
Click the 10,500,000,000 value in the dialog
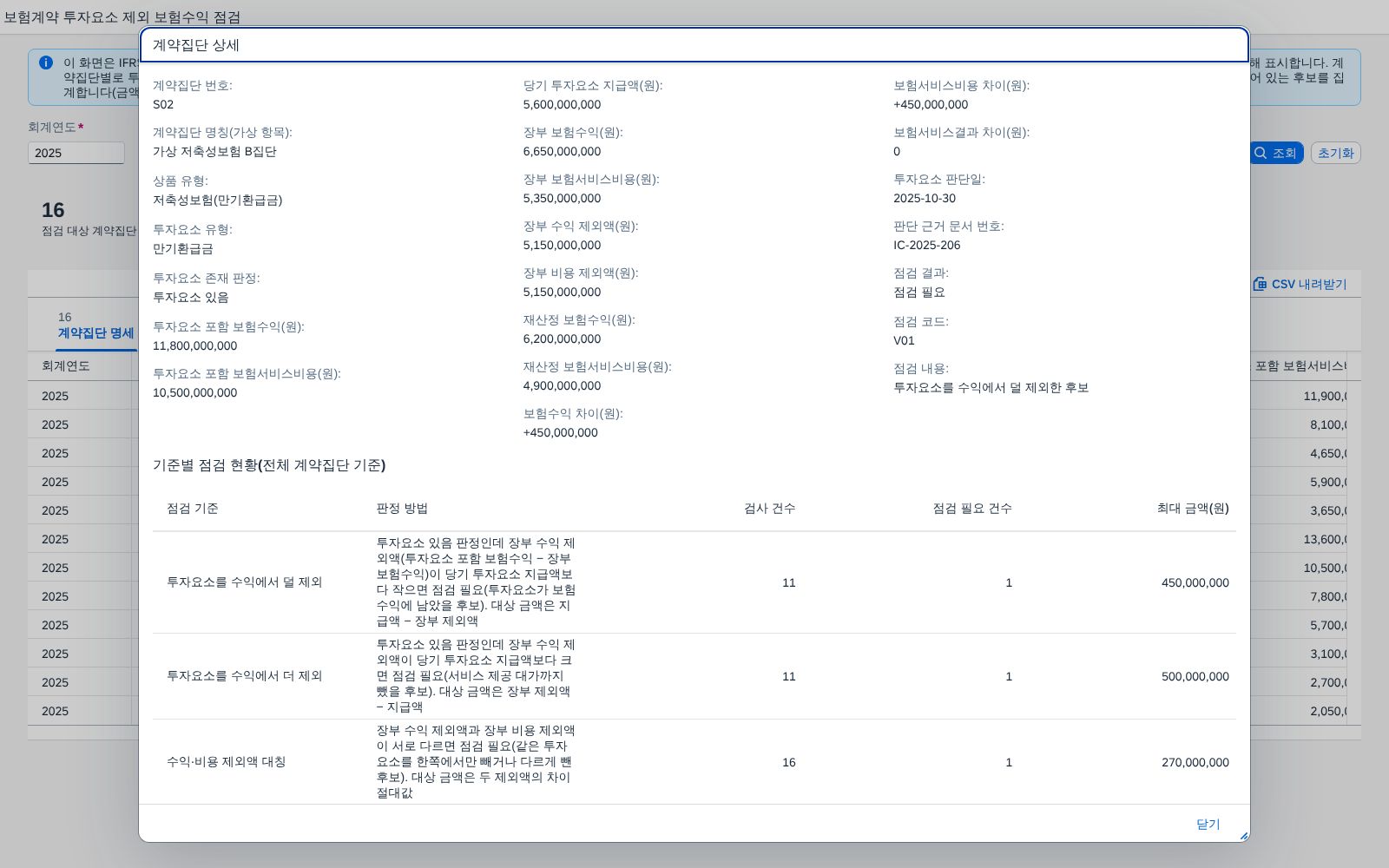[195, 393]
